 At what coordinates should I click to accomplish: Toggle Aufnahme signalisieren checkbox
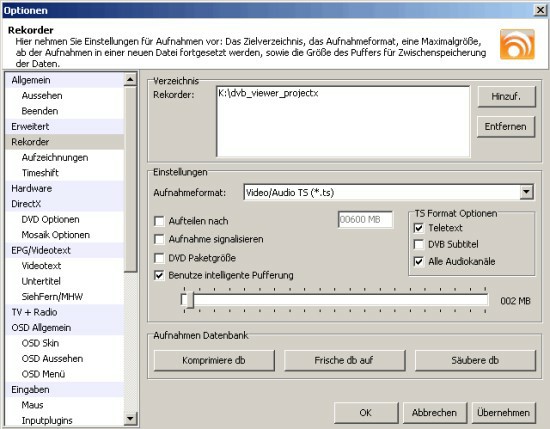click(x=159, y=240)
